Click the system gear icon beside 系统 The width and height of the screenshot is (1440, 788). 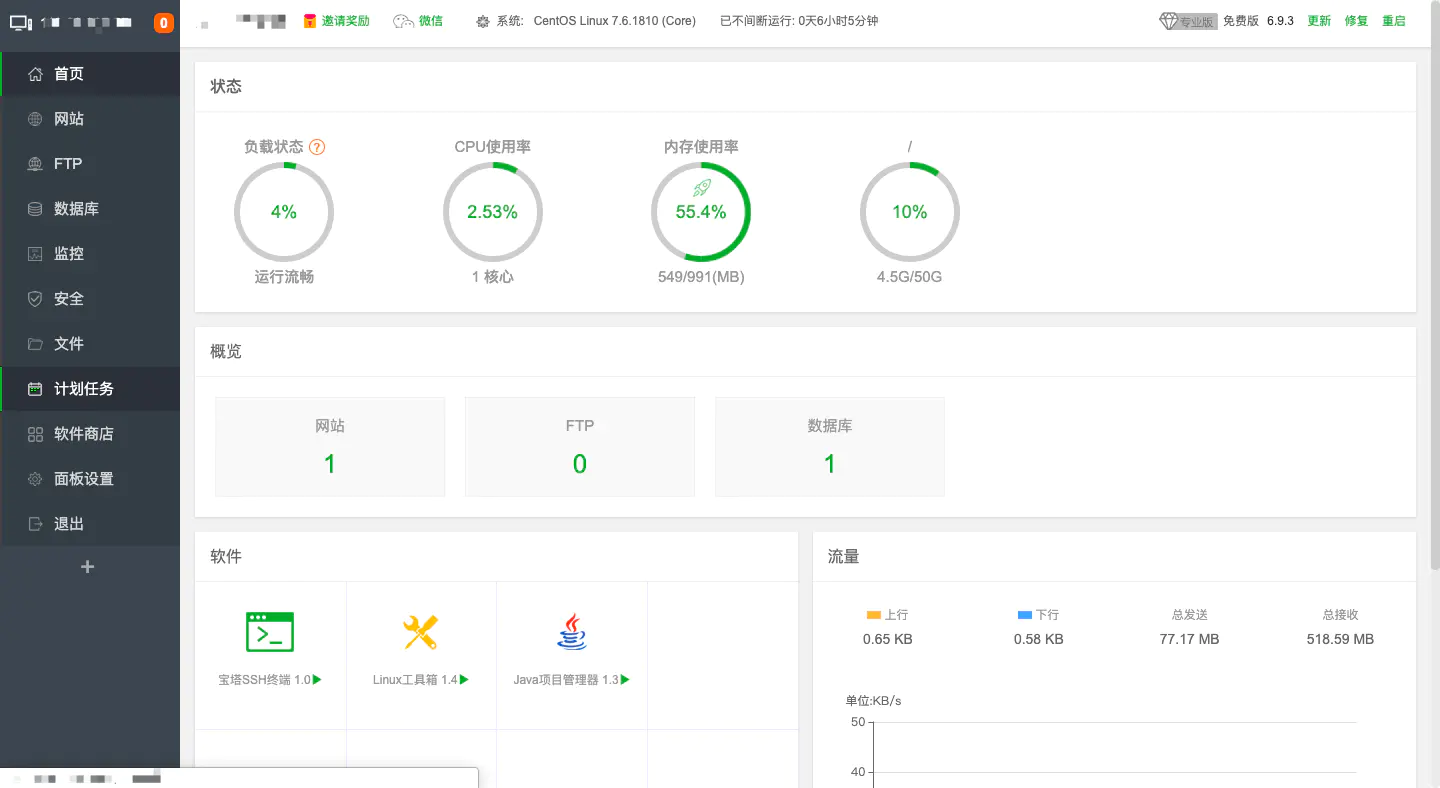click(x=483, y=21)
